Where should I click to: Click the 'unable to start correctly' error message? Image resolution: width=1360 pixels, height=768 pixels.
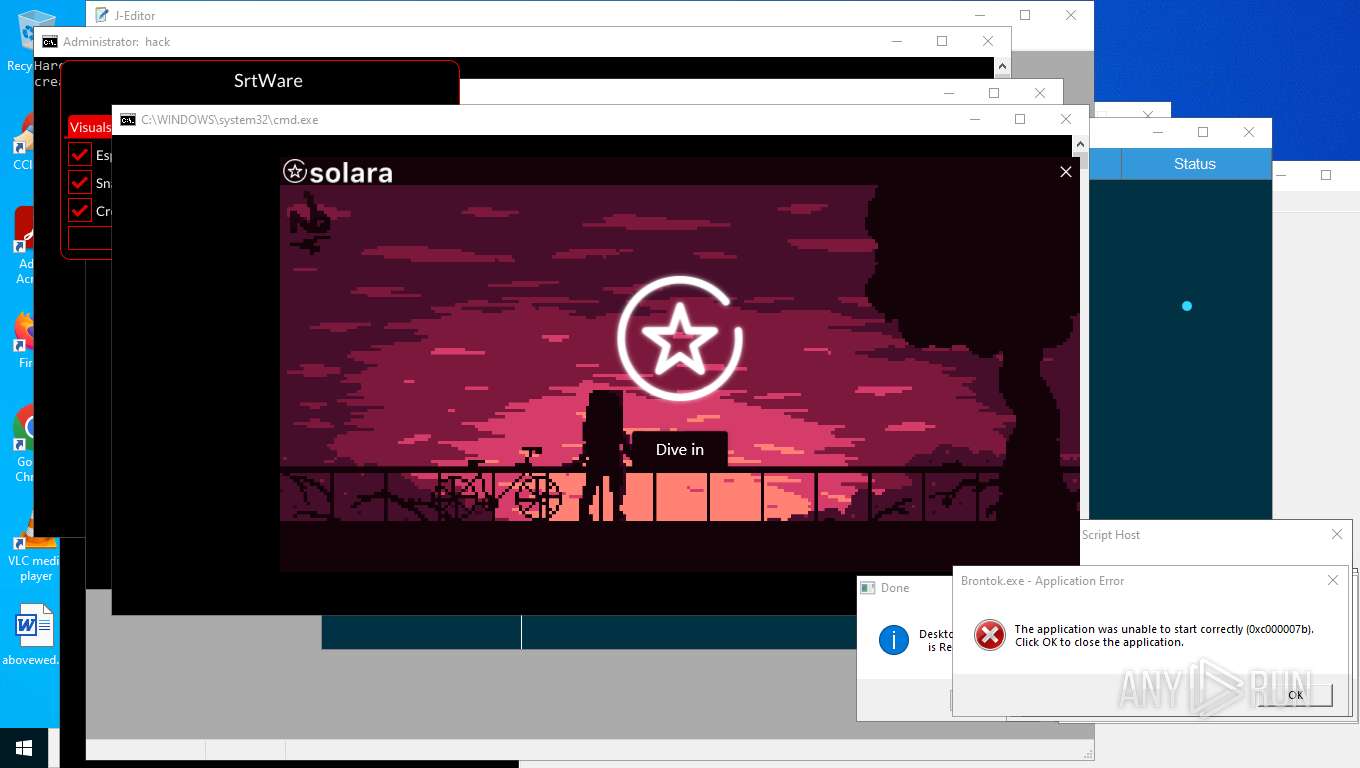click(1164, 636)
